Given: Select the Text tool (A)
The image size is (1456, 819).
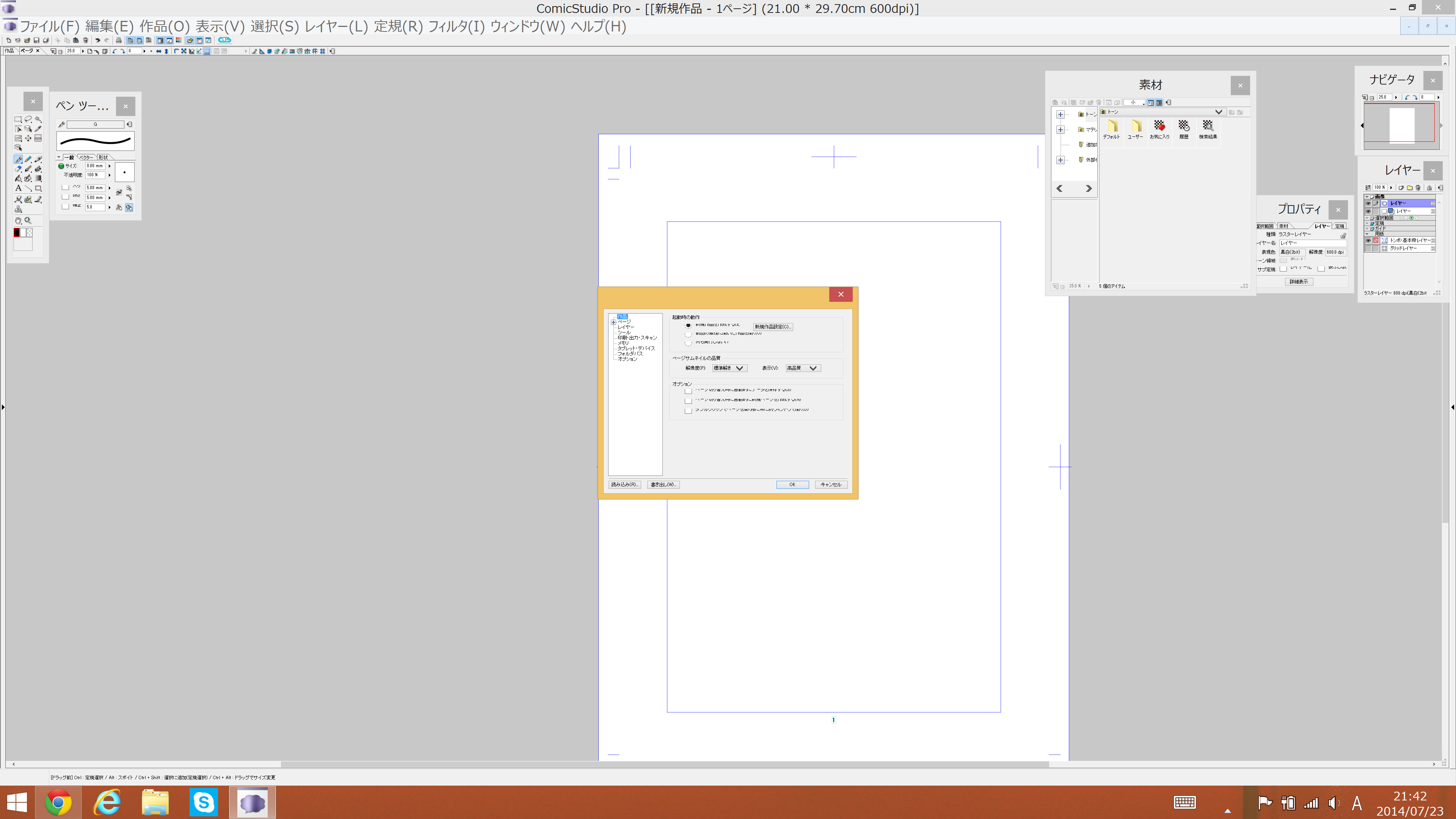Looking at the screenshot, I should (19, 188).
